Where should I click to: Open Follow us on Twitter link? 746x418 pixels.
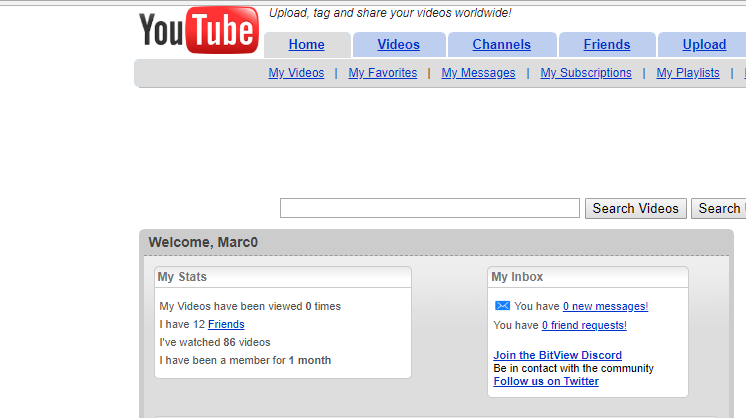[x=546, y=381]
